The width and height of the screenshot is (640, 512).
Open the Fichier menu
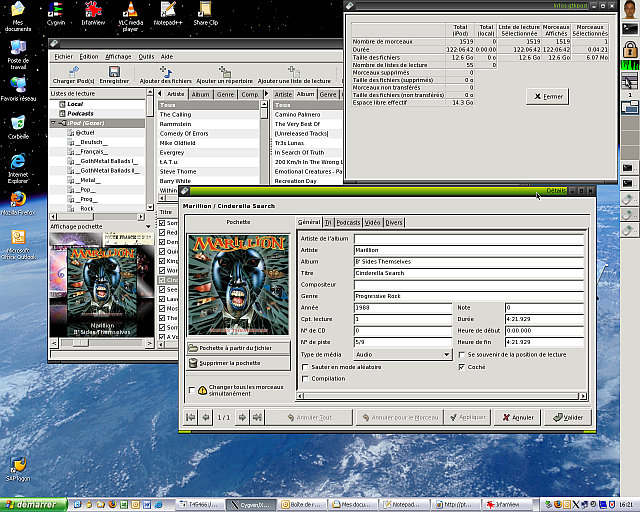[x=63, y=57]
